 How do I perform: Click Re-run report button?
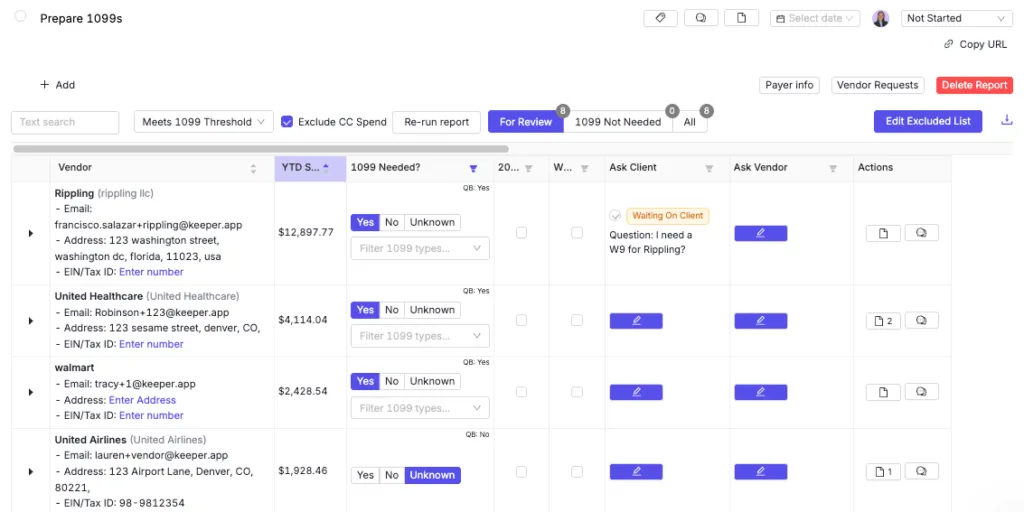point(436,121)
